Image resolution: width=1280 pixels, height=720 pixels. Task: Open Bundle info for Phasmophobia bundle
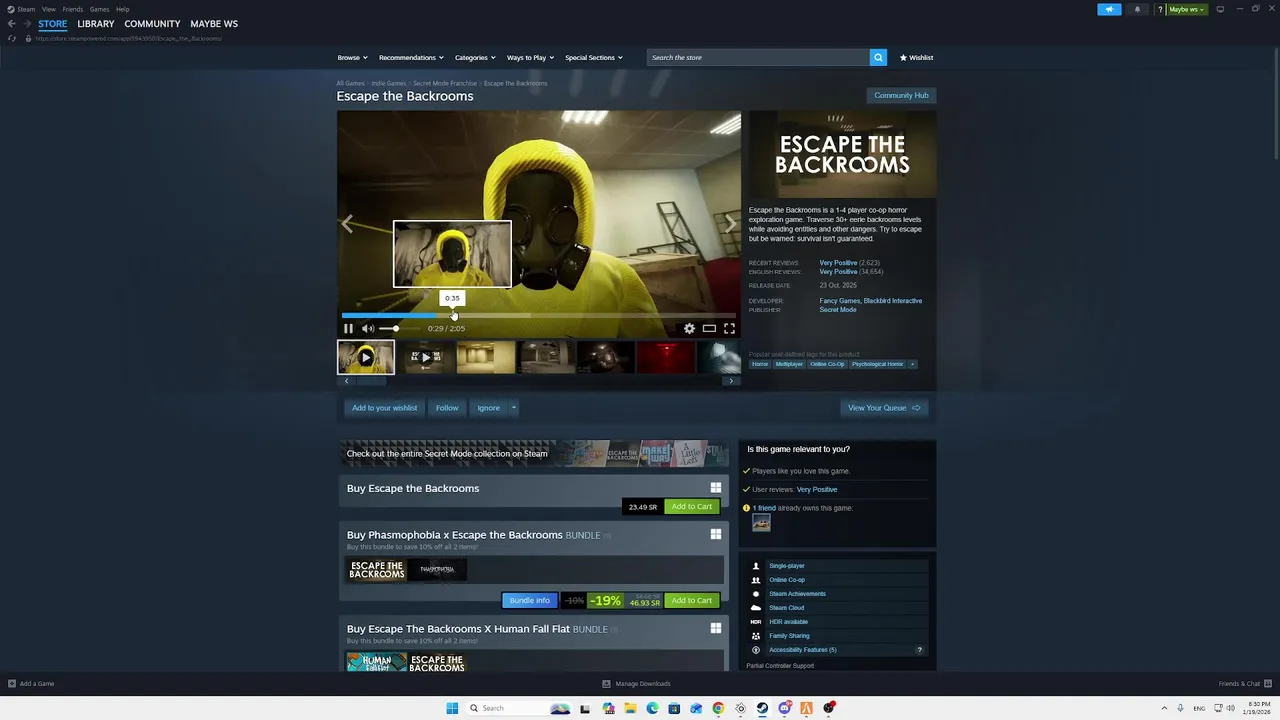coord(529,600)
